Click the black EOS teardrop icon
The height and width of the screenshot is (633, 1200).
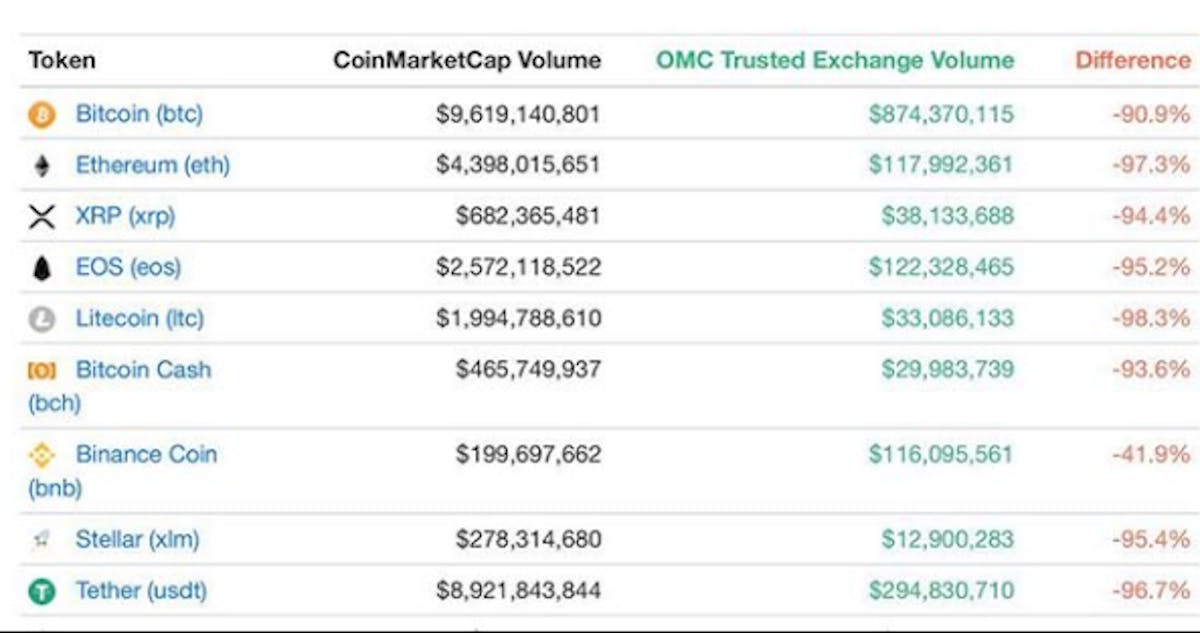pyautogui.click(x=42, y=268)
